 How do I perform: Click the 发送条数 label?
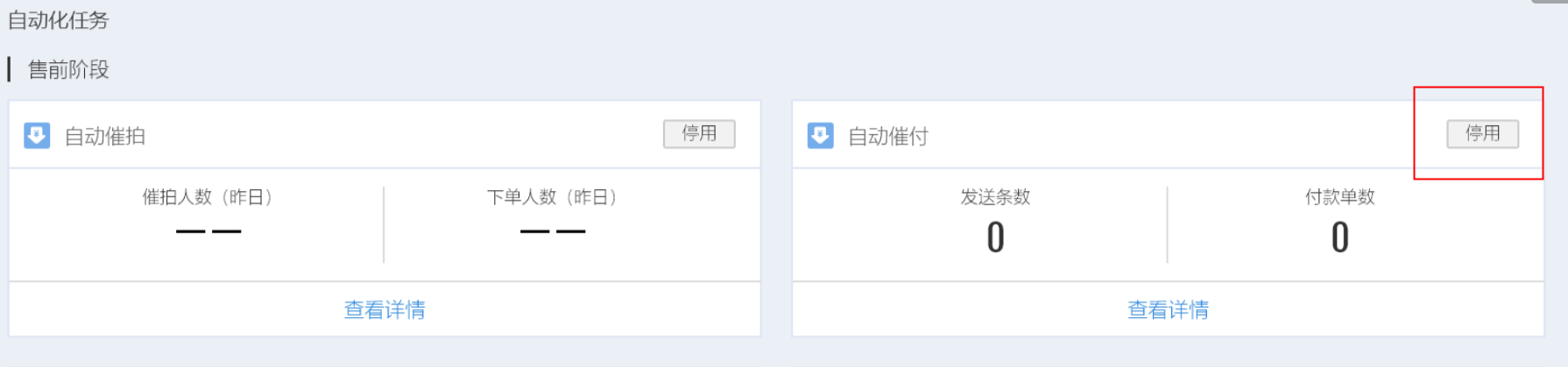(995, 197)
